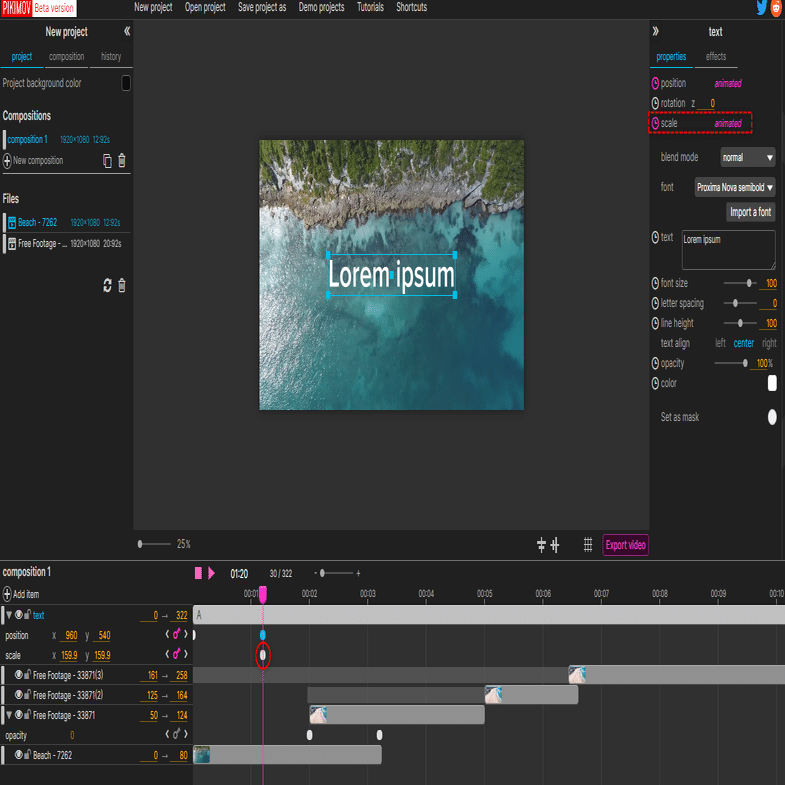This screenshot has height=785, width=785.
Task: Toggle the rotation animation stopwatch
Action: (x=655, y=103)
